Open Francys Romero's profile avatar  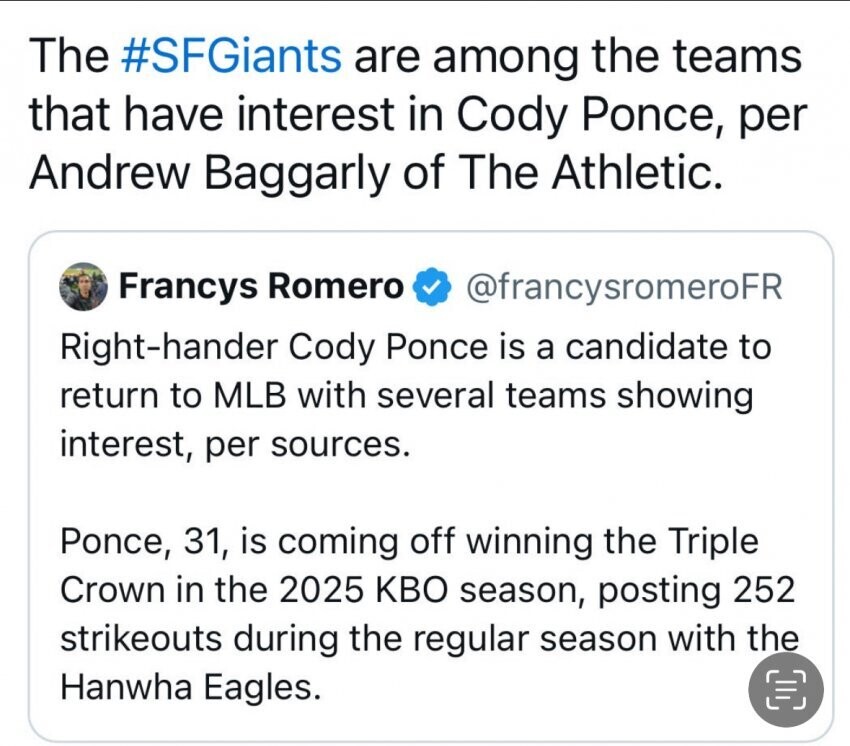(84, 287)
